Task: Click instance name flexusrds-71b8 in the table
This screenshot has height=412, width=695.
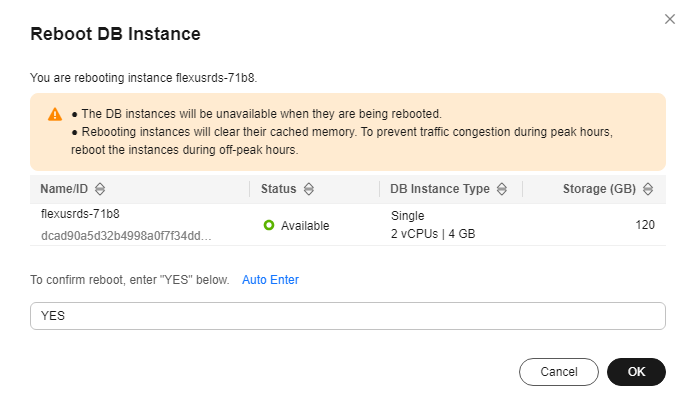Action: click(x=79, y=215)
